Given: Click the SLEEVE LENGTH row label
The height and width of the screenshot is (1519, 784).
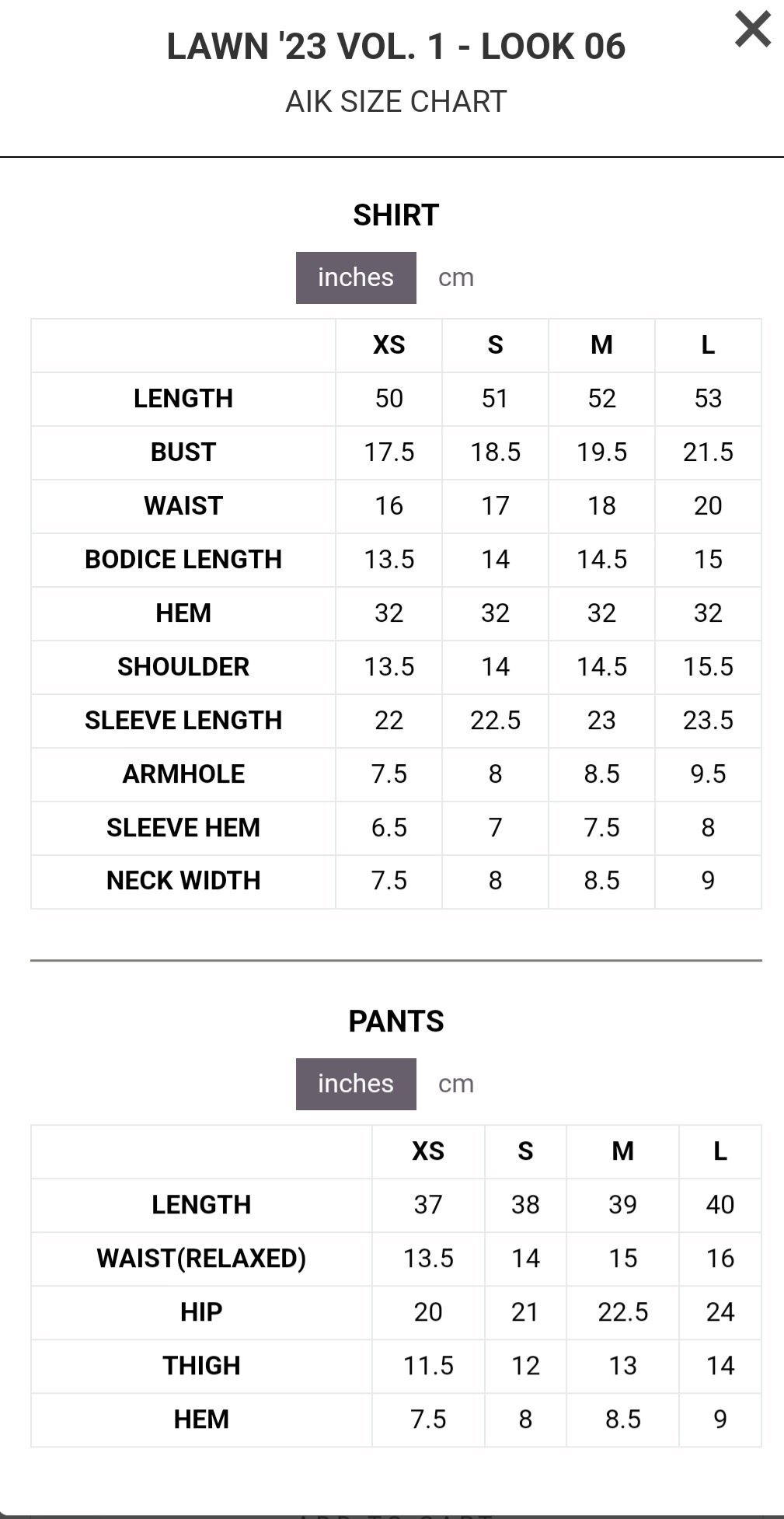Looking at the screenshot, I should point(183,721).
